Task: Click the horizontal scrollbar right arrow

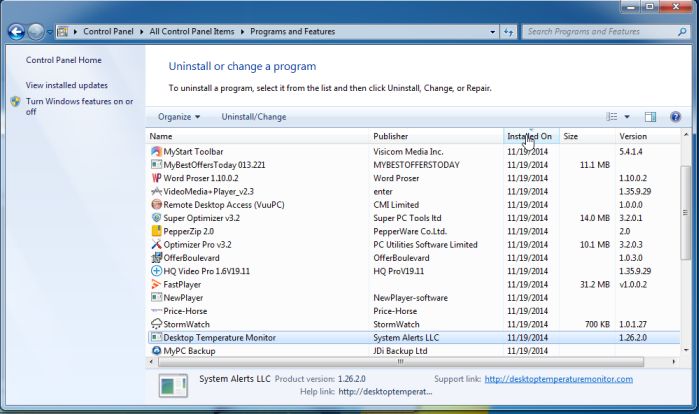Action: (674, 362)
